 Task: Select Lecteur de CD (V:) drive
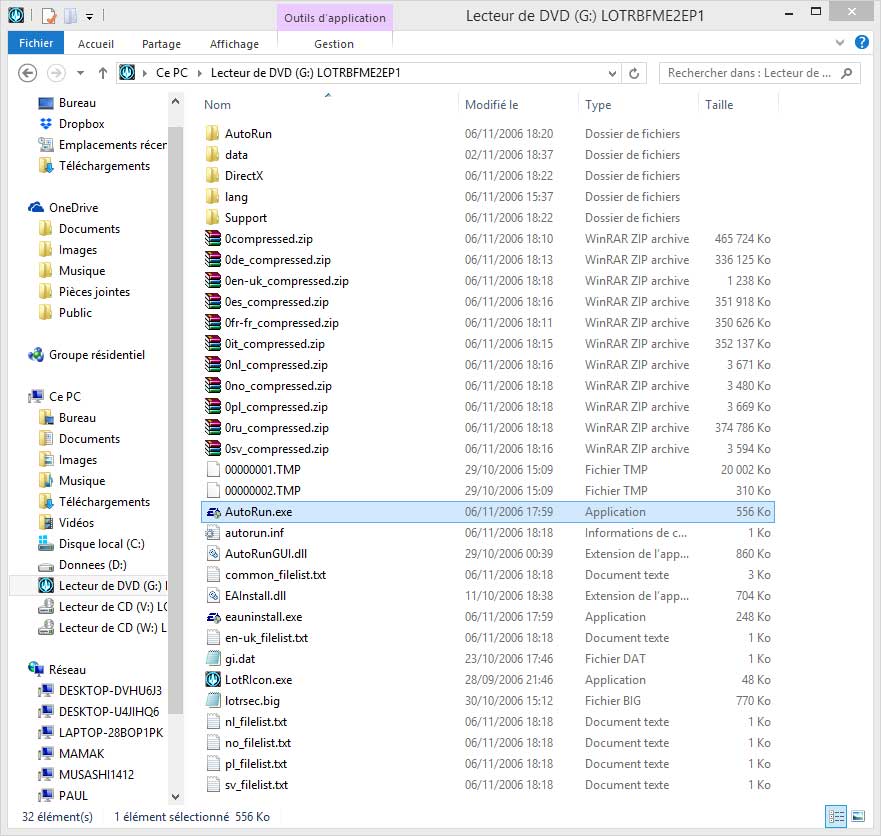pyautogui.click(x=112, y=607)
